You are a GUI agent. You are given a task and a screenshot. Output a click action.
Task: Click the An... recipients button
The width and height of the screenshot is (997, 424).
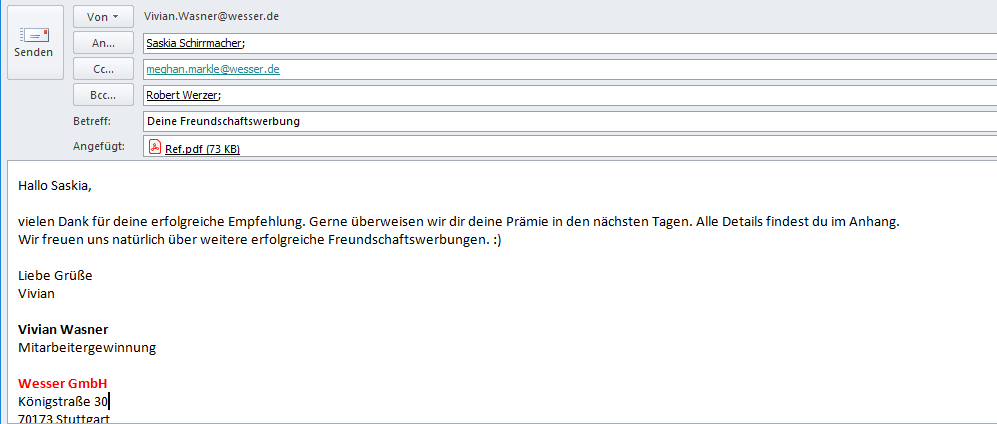click(103, 43)
